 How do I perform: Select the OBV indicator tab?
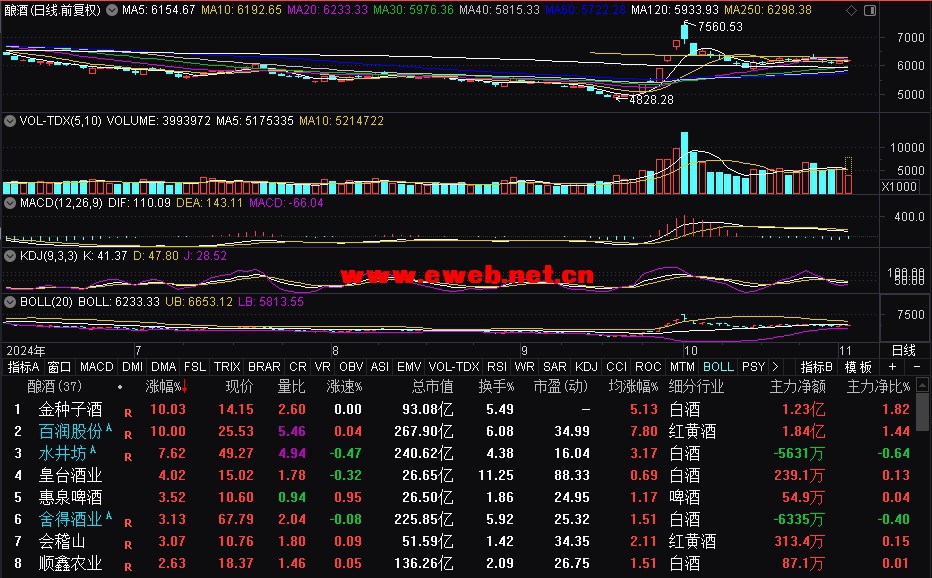(x=351, y=367)
